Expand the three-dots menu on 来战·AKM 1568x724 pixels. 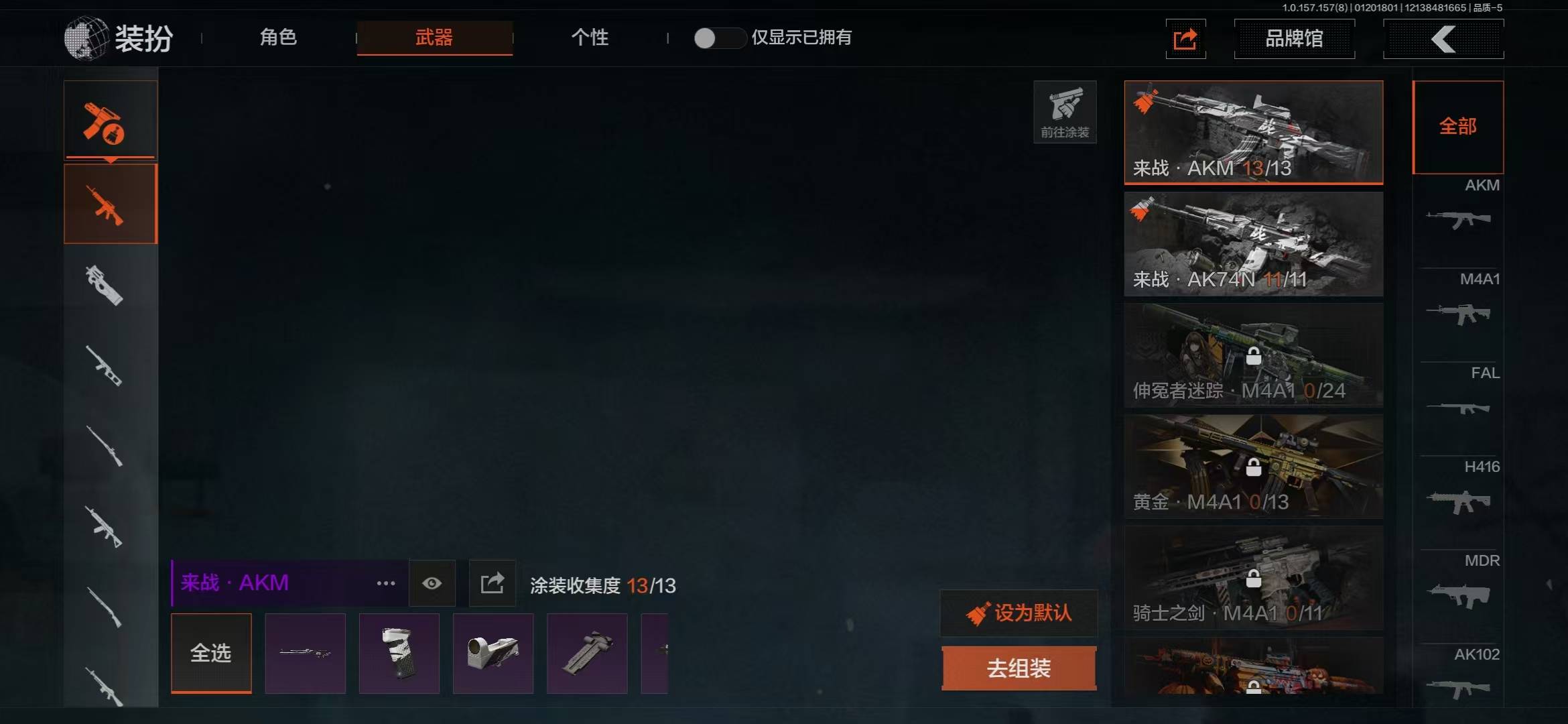pos(386,583)
